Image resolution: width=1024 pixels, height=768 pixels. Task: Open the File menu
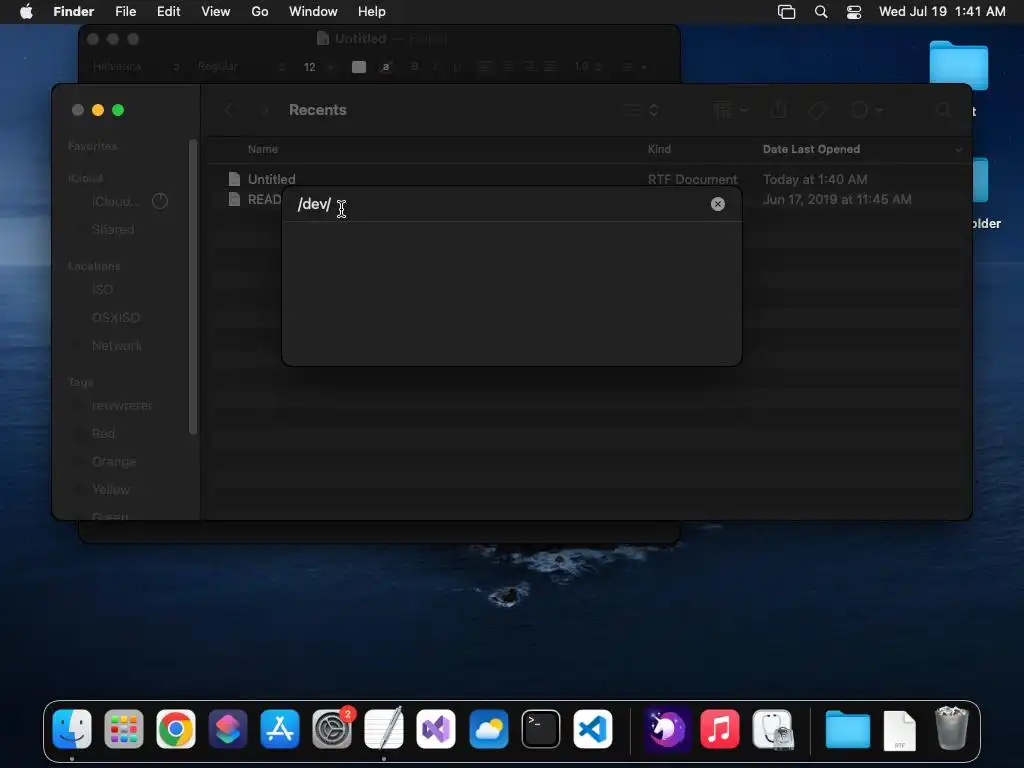click(125, 11)
